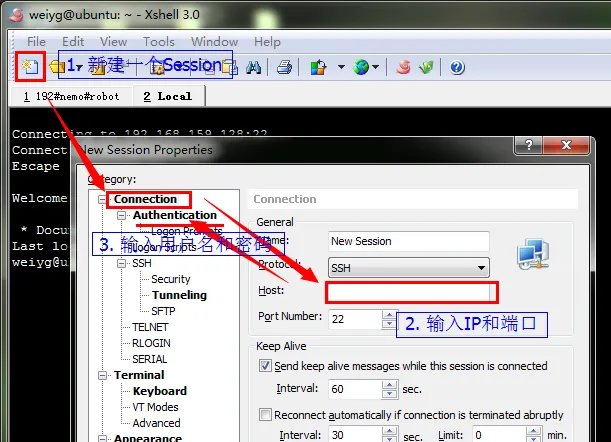The height and width of the screenshot is (442, 611).
Task: Launch the green Xftp toolbar icon
Action: tap(426, 67)
